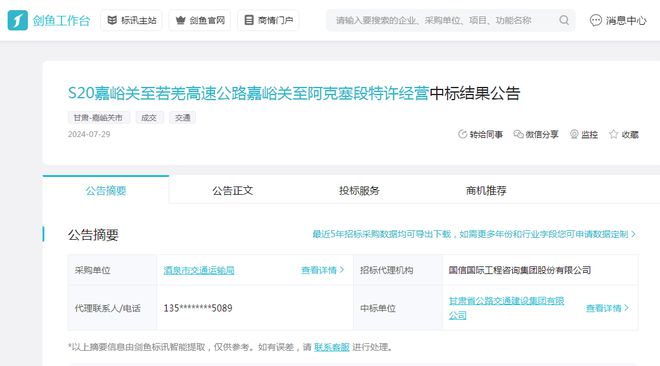Click the magnifier search icon
This screenshot has height=366, width=660.
pyautogui.click(x=564, y=20)
